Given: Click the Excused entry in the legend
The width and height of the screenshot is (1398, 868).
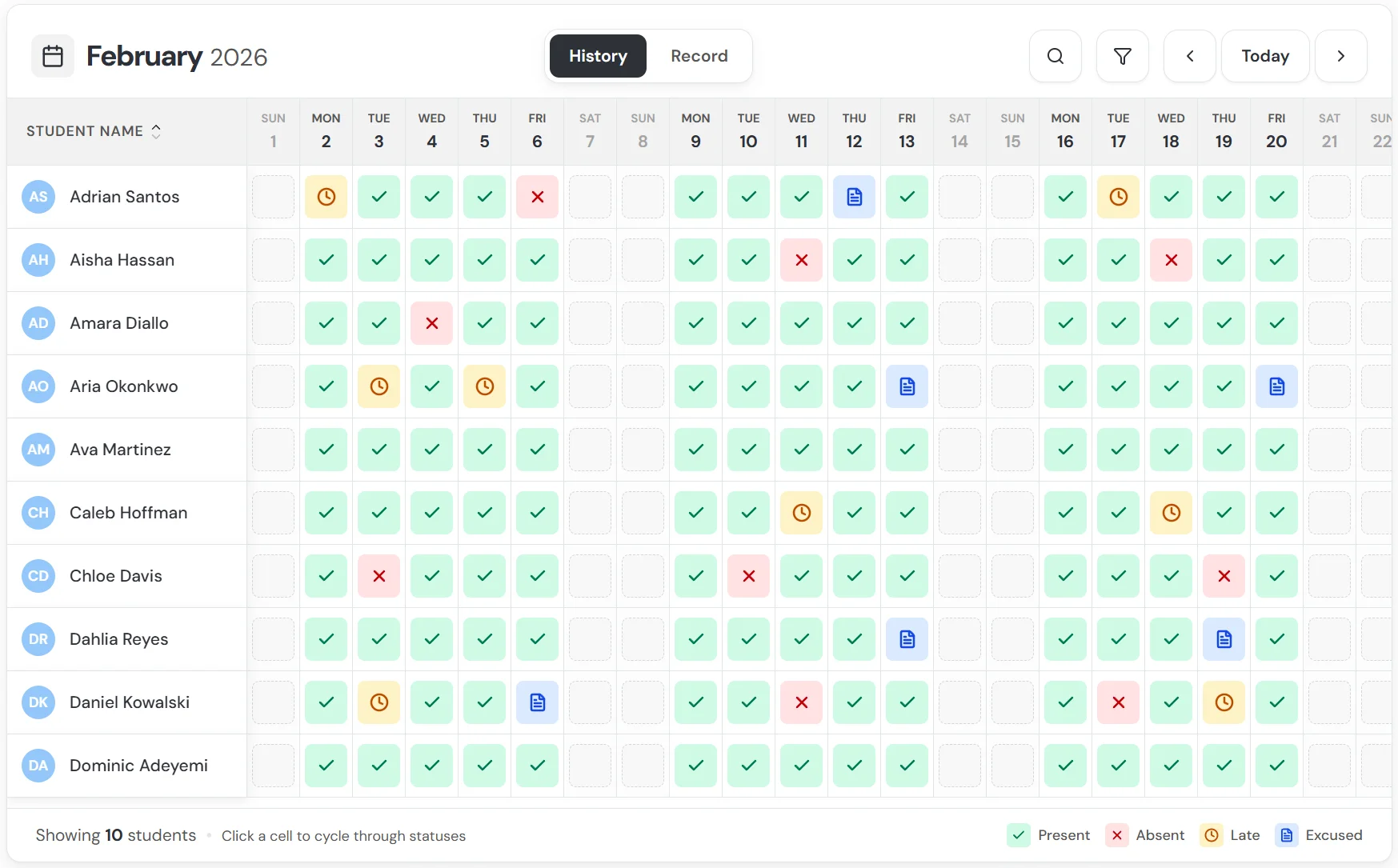Looking at the screenshot, I should click(1319, 835).
